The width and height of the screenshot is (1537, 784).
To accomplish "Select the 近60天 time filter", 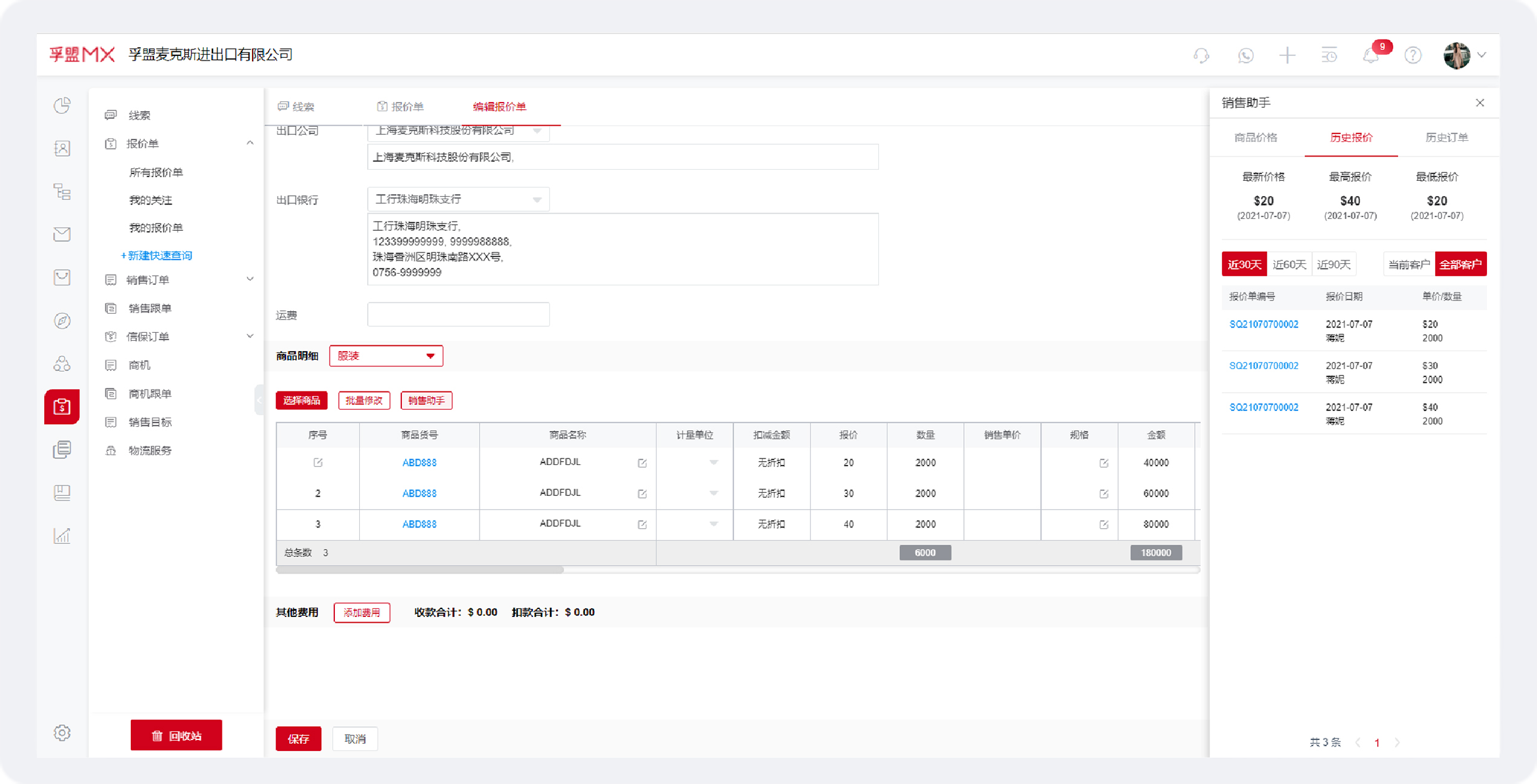I will pyautogui.click(x=1288, y=264).
